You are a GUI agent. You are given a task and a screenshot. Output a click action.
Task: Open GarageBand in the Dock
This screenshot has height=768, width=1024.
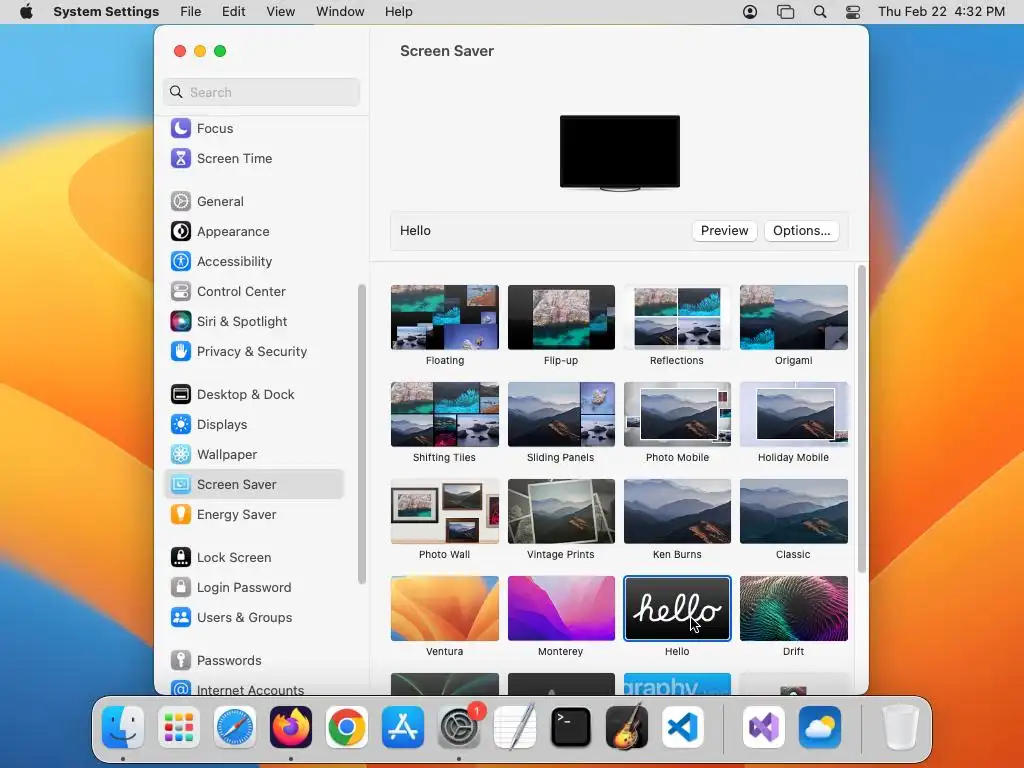(627, 727)
